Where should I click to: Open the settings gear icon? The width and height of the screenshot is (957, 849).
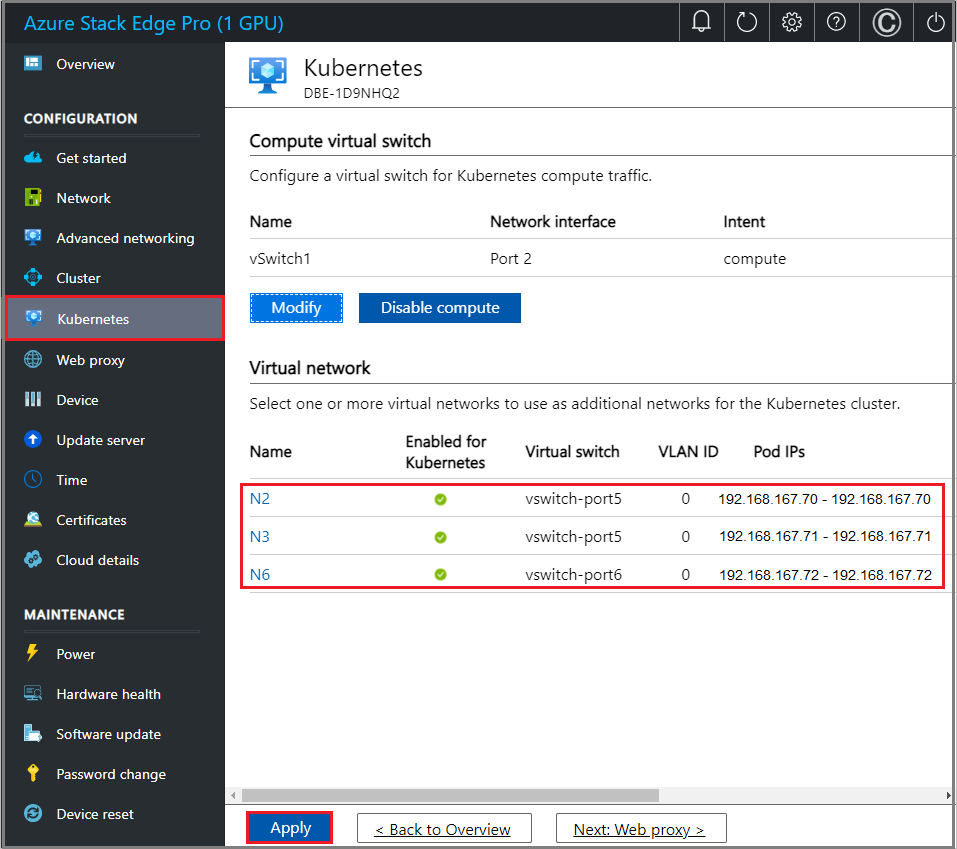click(792, 22)
